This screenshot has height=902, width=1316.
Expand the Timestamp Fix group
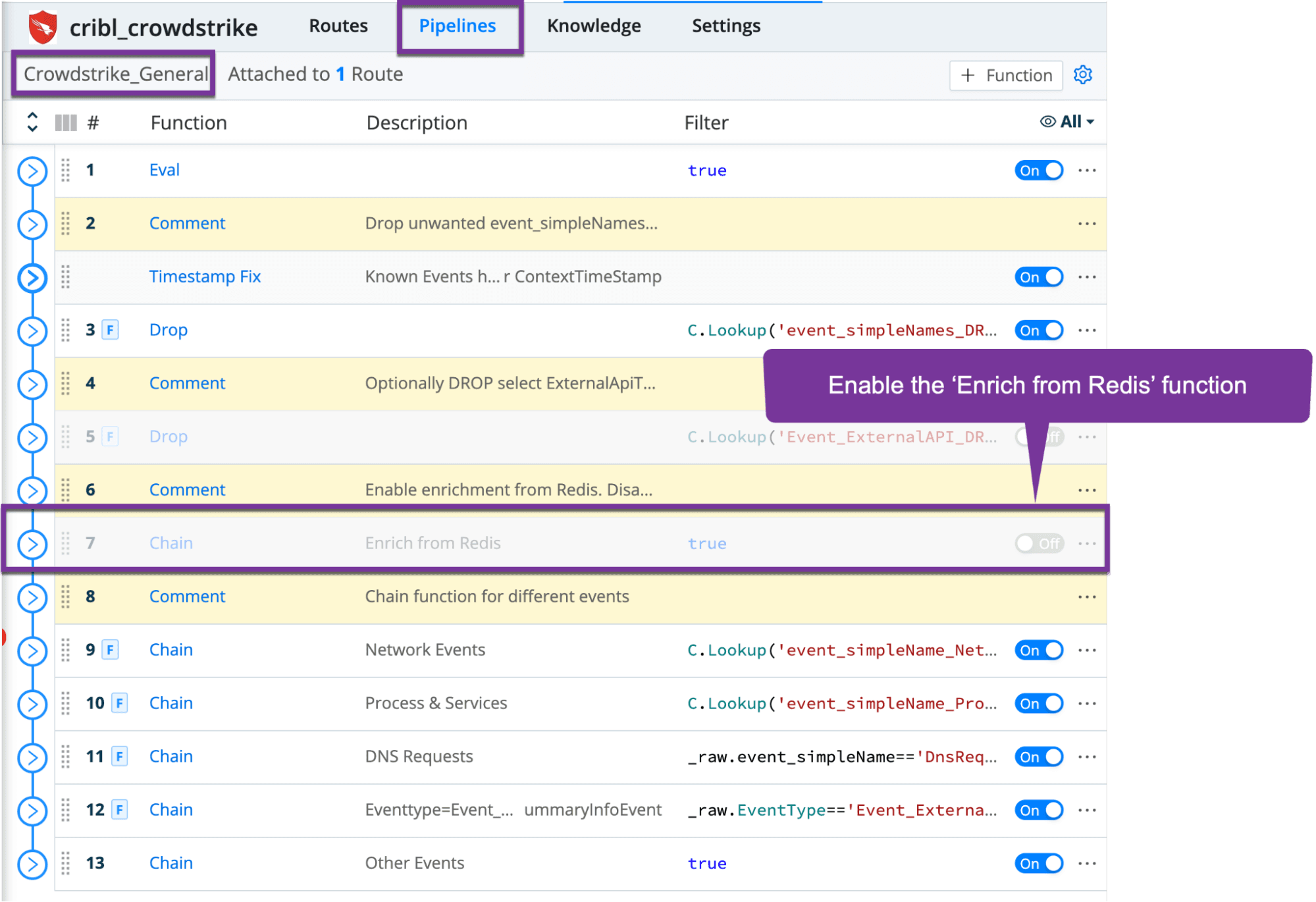(32, 278)
